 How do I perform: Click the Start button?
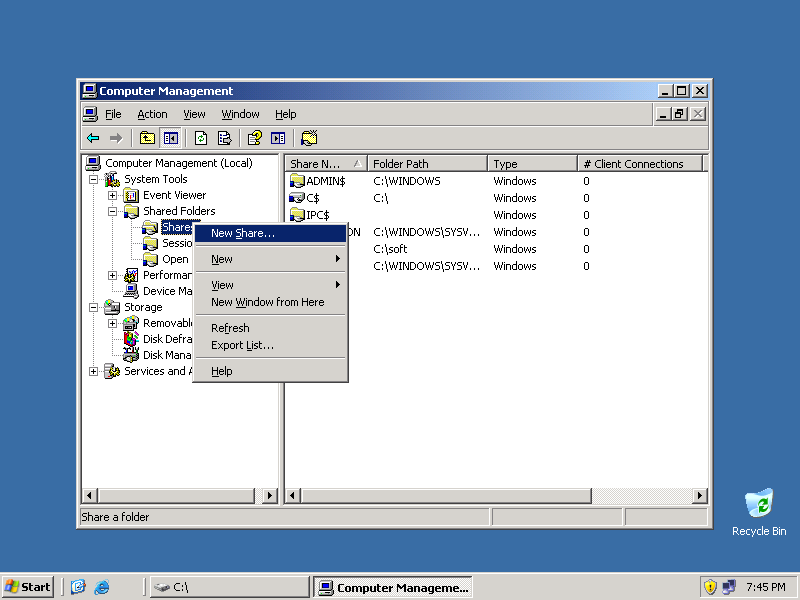(28, 587)
